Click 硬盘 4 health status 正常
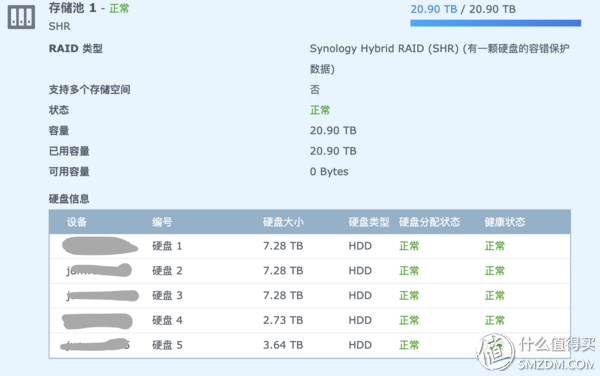 coord(495,320)
